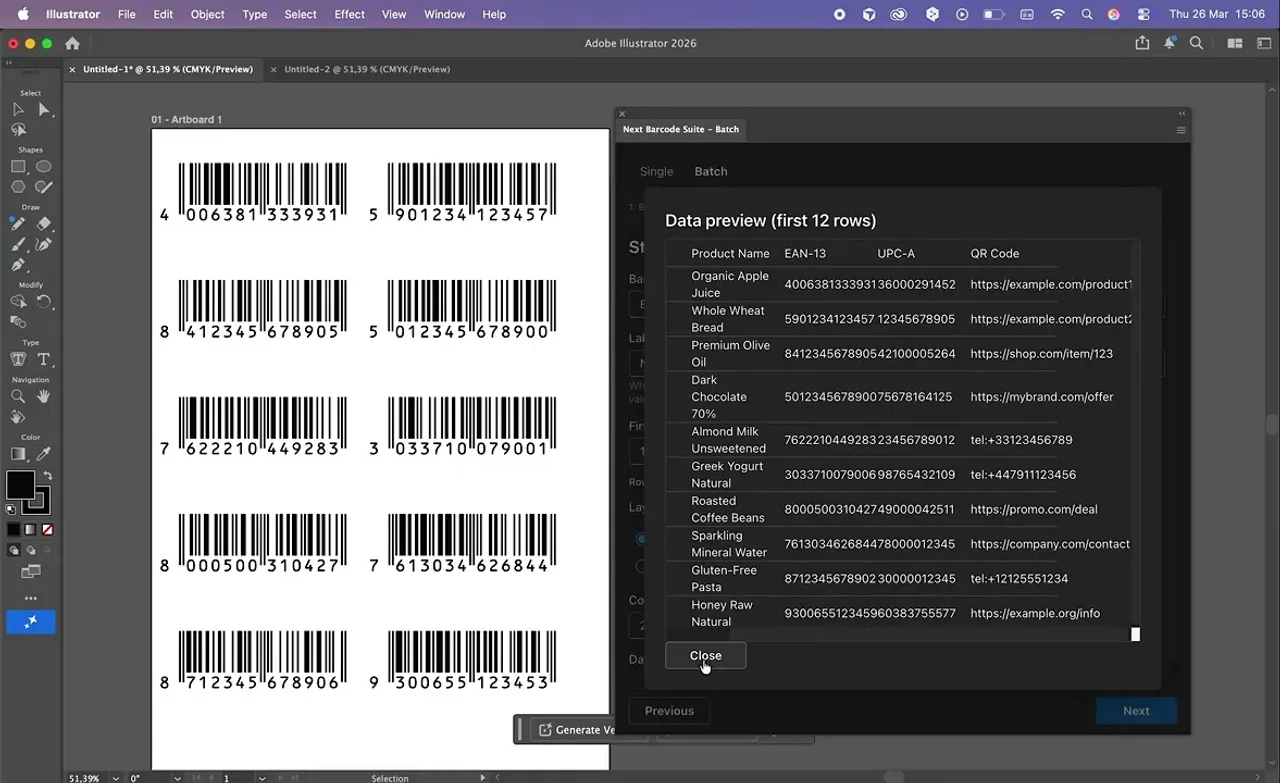Open the Effect menu
This screenshot has width=1280, height=783.
coord(349,14)
